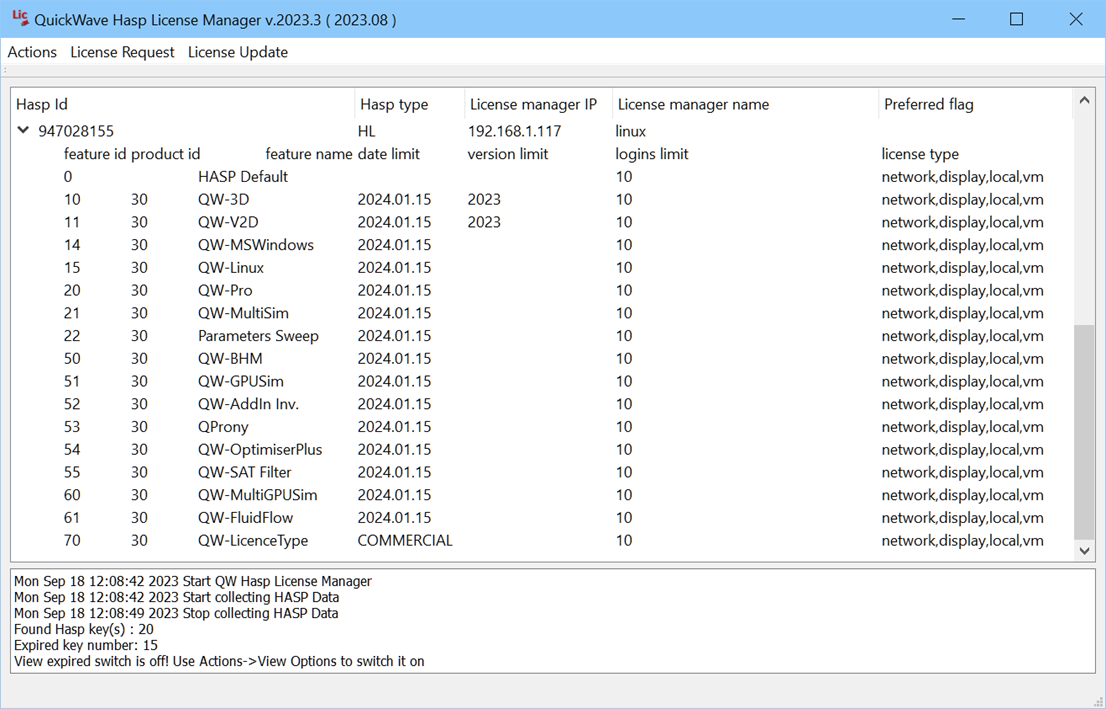Select the QW-OptimiserPlus feature row
This screenshot has width=1106, height=709.
542,449
